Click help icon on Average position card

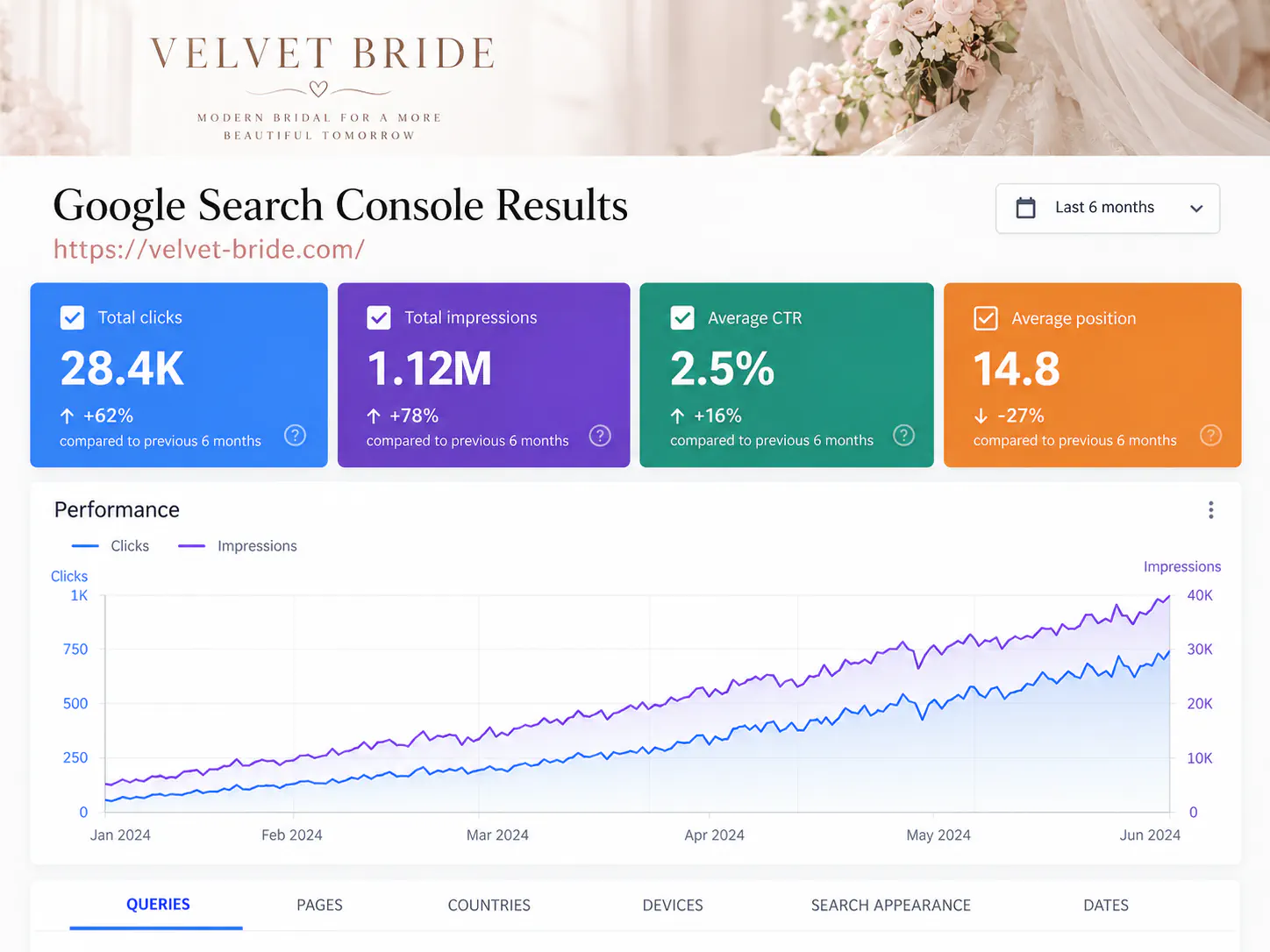1210,435
